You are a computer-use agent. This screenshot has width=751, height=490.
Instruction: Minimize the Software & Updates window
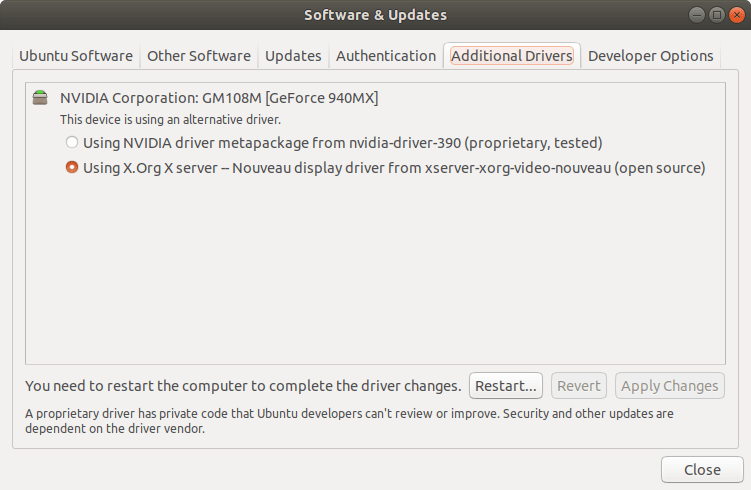[696, 15]
